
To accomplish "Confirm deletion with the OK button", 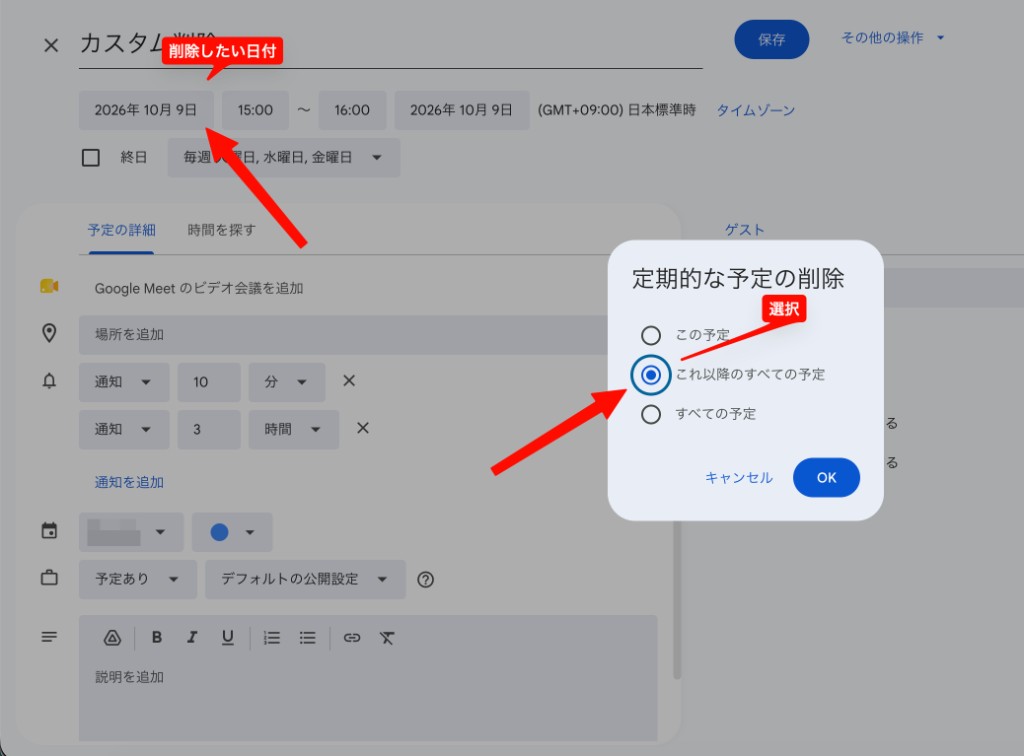I will coord(826,477).
